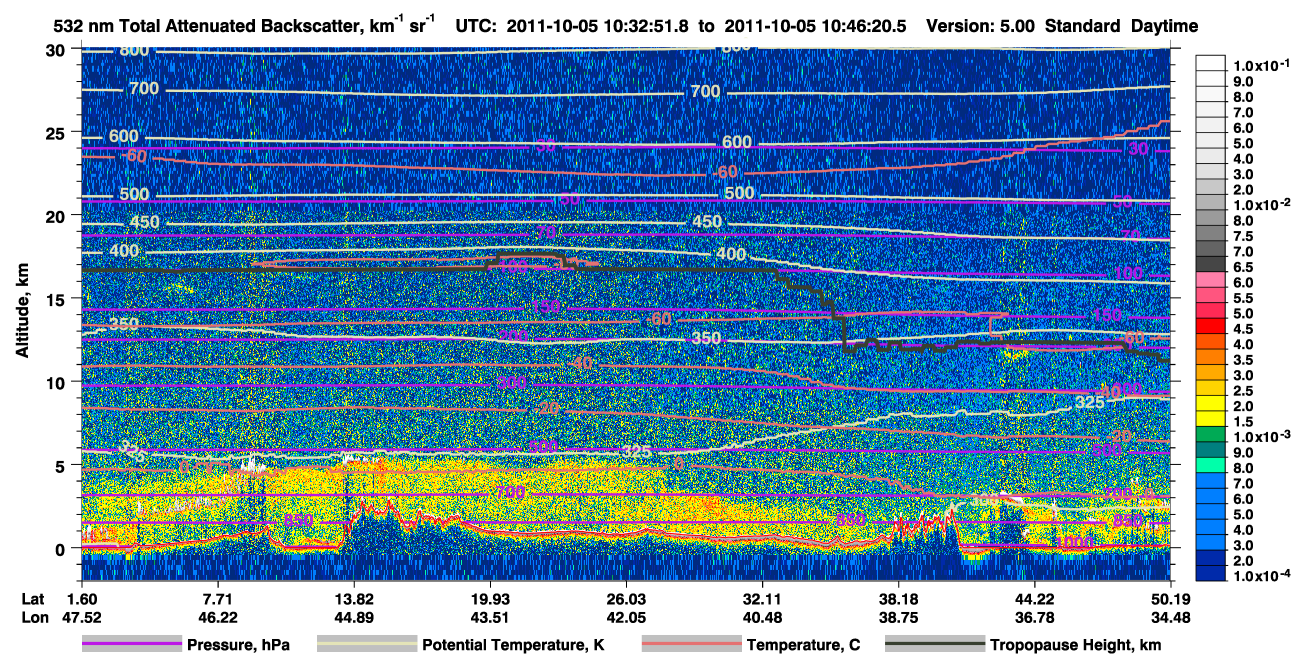Click the longitude value '46.22'
This screenshot has height=667, width=1300.
pyautogui.click(x=217, y=618)
